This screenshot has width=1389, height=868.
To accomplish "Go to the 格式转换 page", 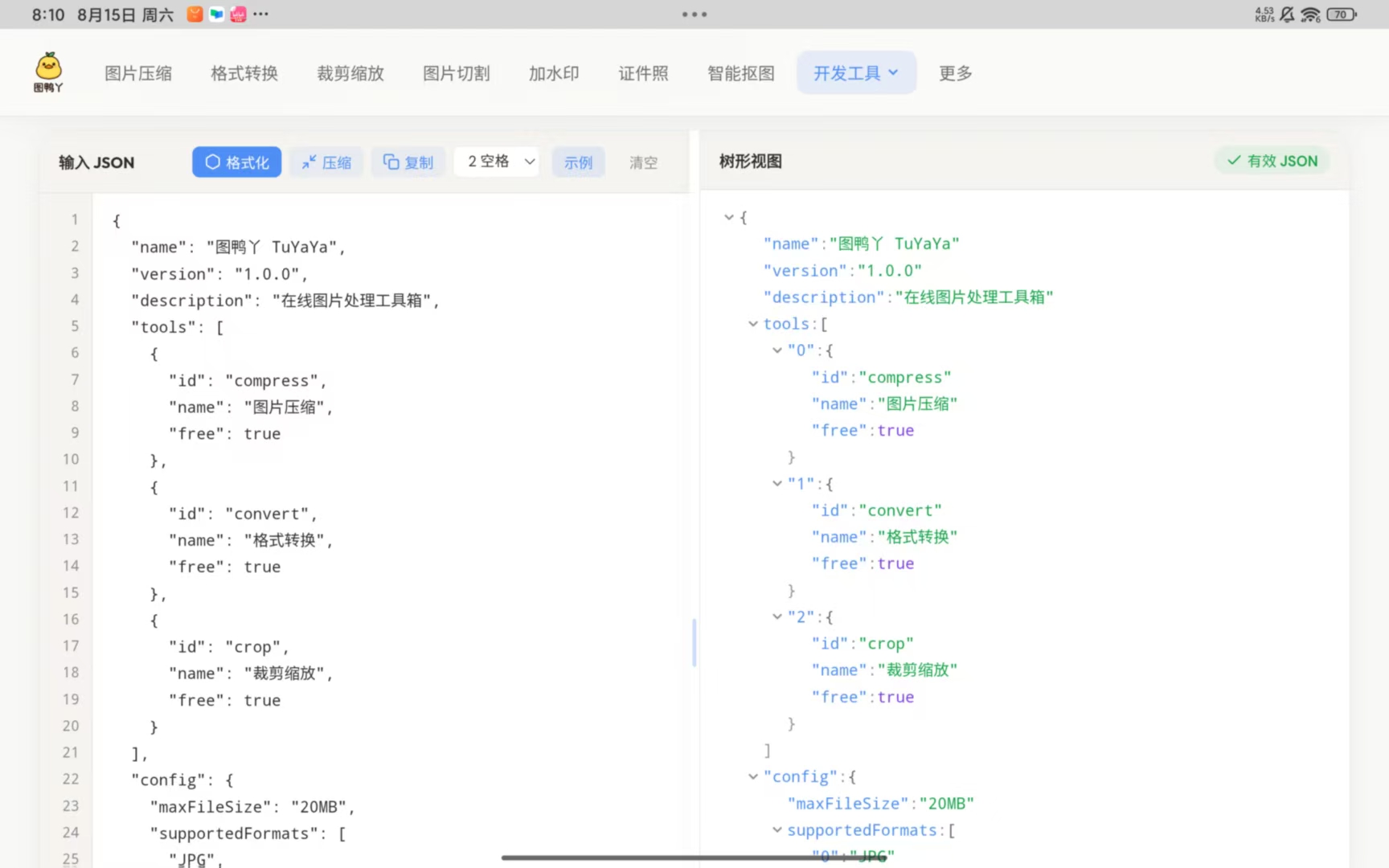I will tap(244, 73).
